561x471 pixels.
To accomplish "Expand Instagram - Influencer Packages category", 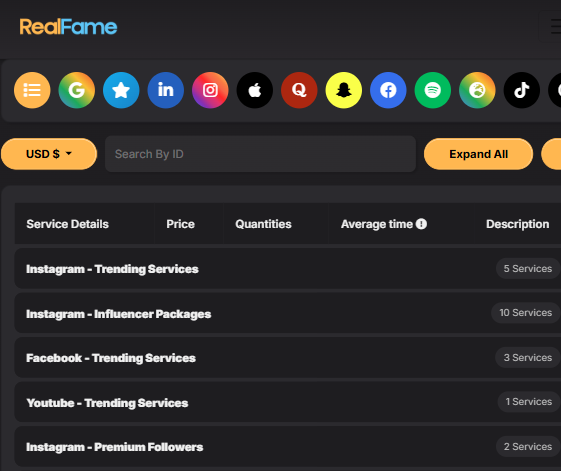I will coord(287,313).
